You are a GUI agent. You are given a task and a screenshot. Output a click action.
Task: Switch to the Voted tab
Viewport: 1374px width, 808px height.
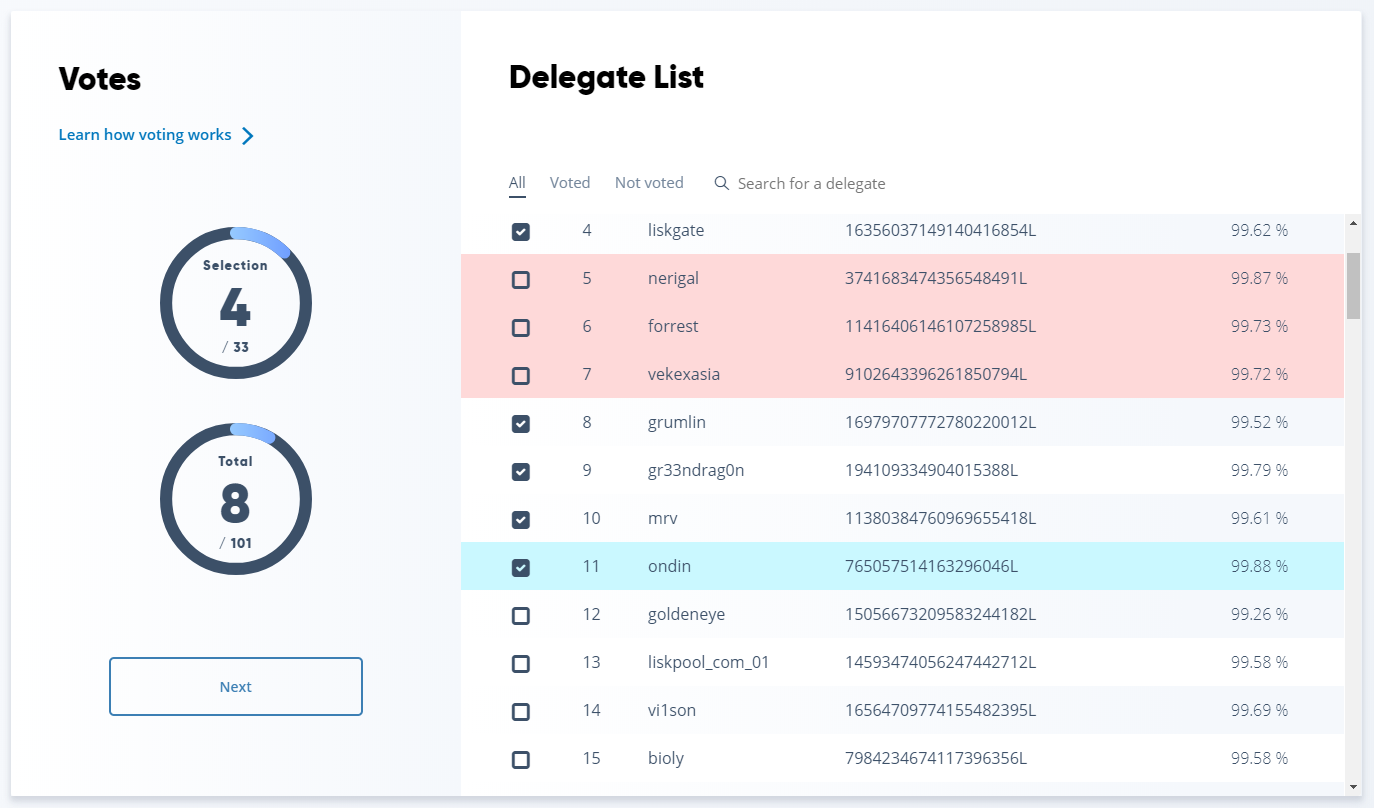(x=570, y=183)
